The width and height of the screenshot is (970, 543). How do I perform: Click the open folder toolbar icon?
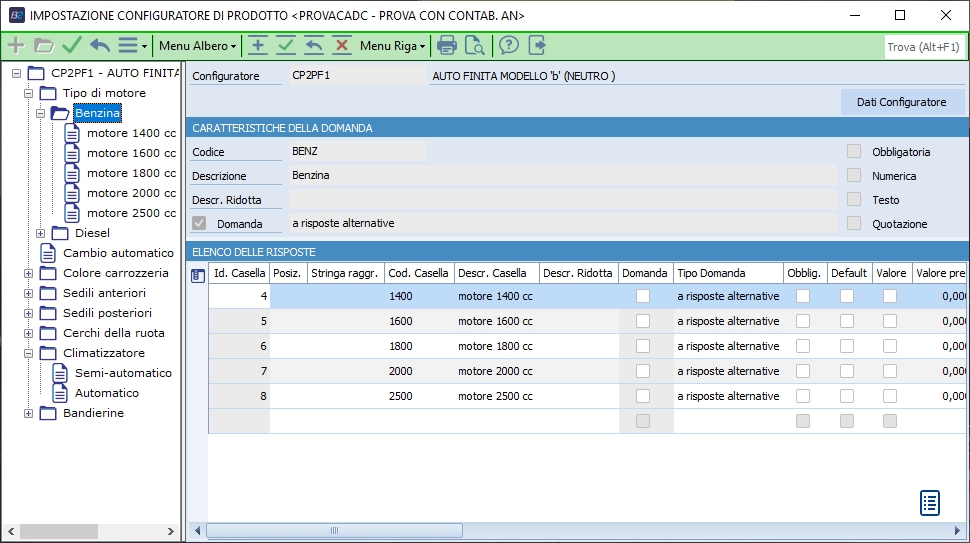(43, 46)
